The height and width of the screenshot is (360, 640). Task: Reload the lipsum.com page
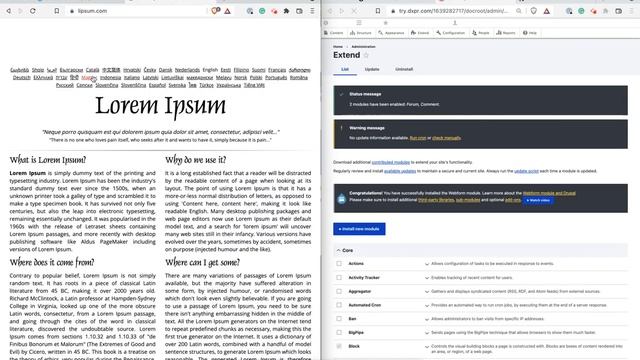pyautogui.click(x=33, y=11)
